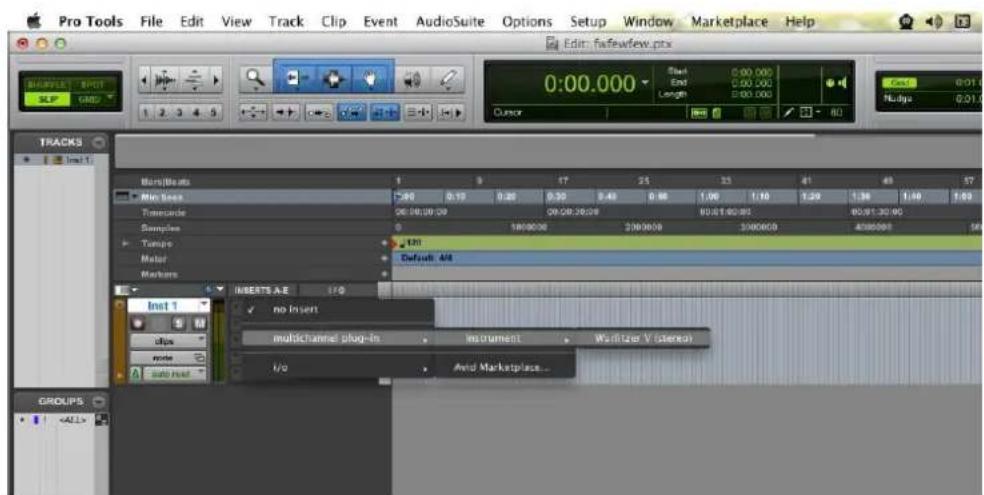Screen dimensions: 984x495
Task: Open the Apple menu
Action: [x=34, y=22]
